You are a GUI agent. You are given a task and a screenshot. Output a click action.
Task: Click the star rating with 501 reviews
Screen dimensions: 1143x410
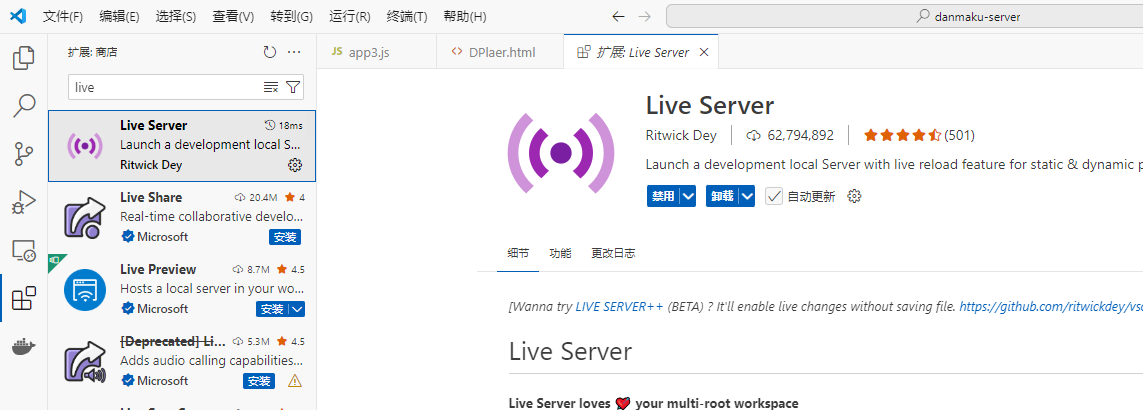click(x=919, y=135)
